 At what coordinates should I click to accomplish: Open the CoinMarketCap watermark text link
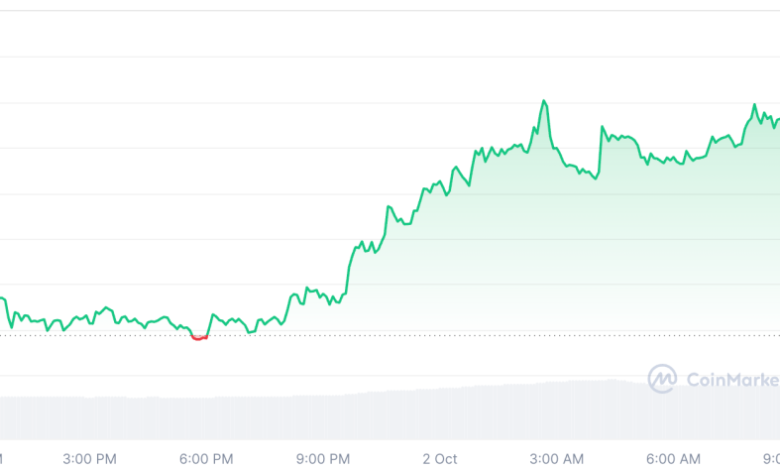[732, 379]
